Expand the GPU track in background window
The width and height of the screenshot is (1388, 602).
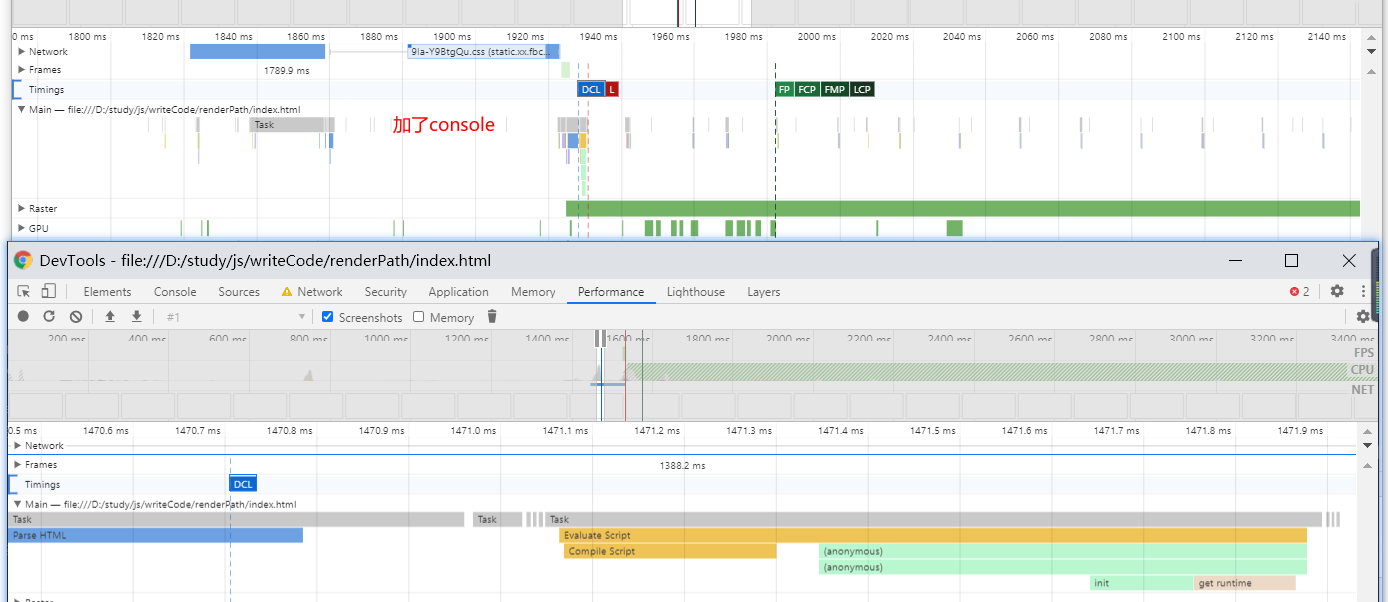coord(22,228)
